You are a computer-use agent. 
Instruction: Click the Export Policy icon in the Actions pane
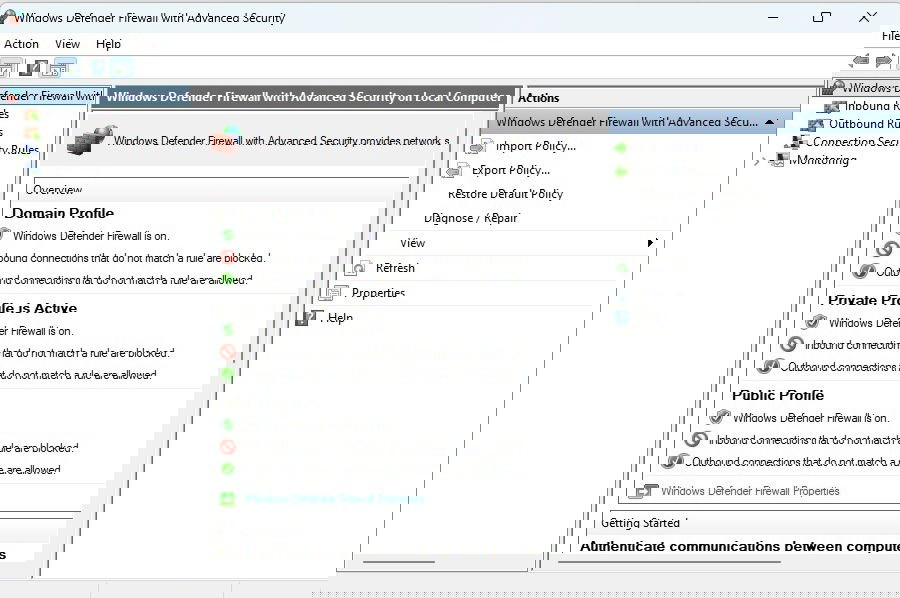(x=457, y=170)
